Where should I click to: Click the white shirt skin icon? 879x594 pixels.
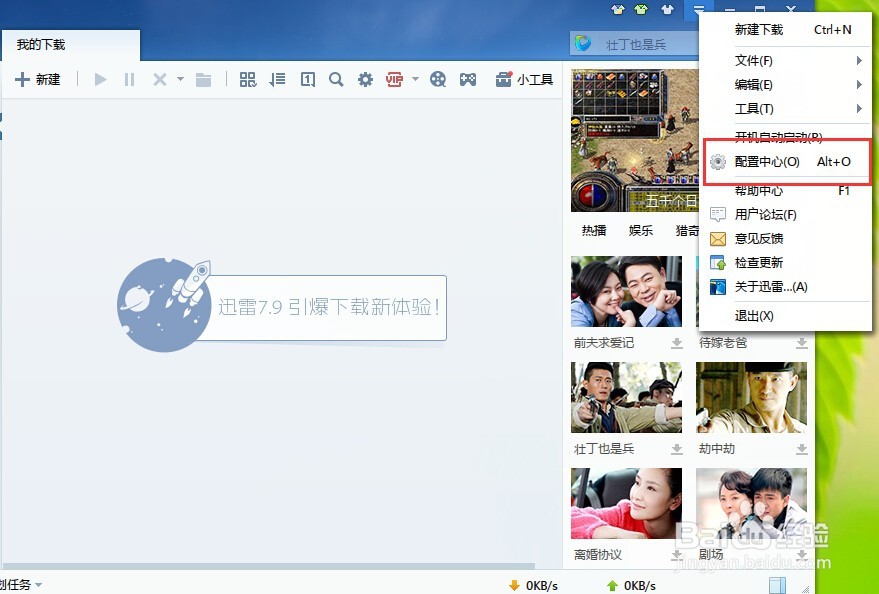pos(667,9)
